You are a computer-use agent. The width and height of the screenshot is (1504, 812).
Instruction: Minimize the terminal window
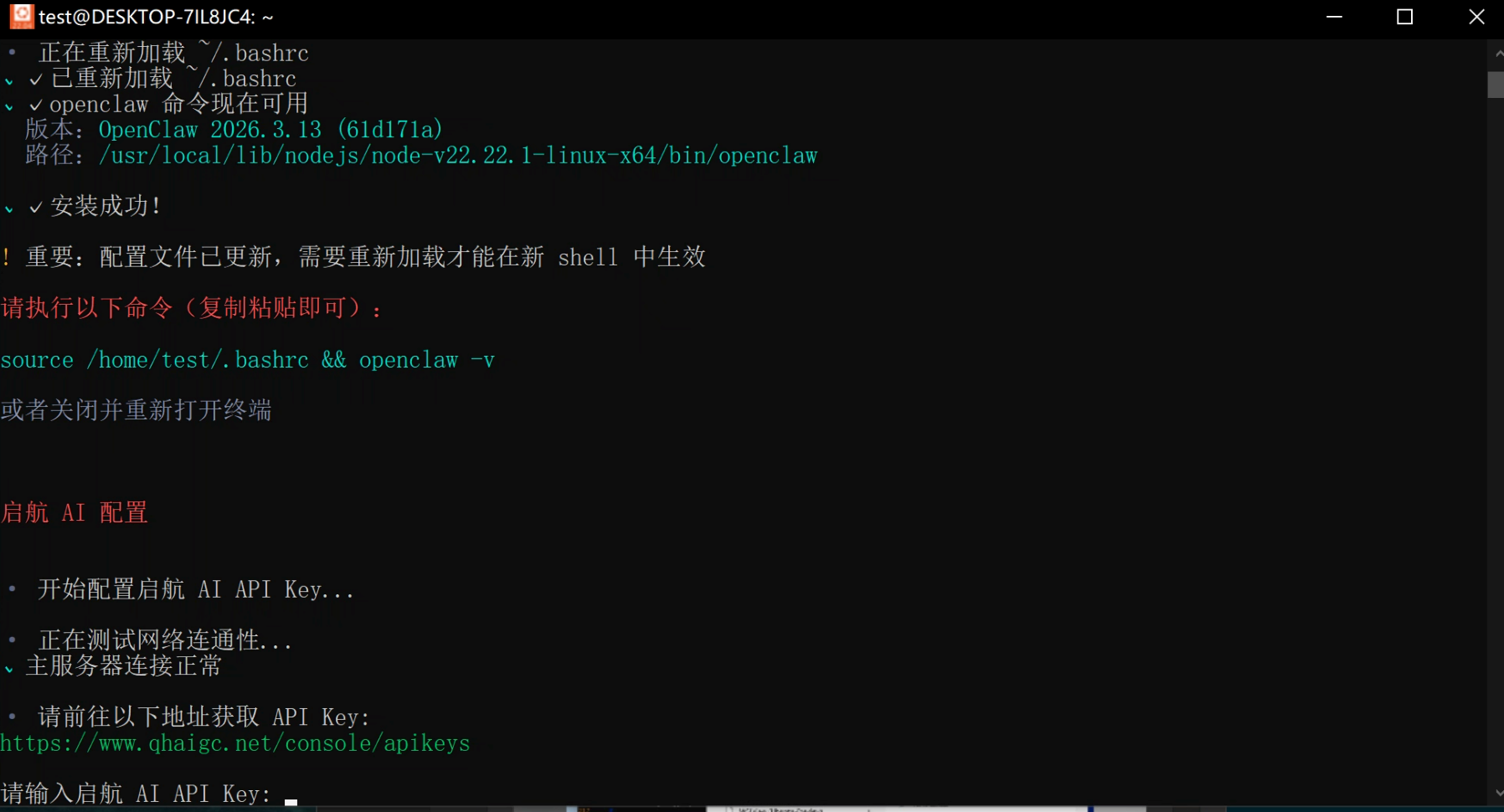tap(1334, 17)
